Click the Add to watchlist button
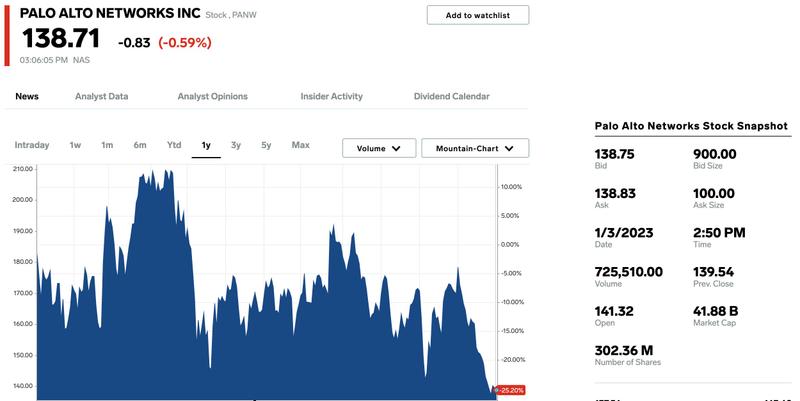 point(478,15)
